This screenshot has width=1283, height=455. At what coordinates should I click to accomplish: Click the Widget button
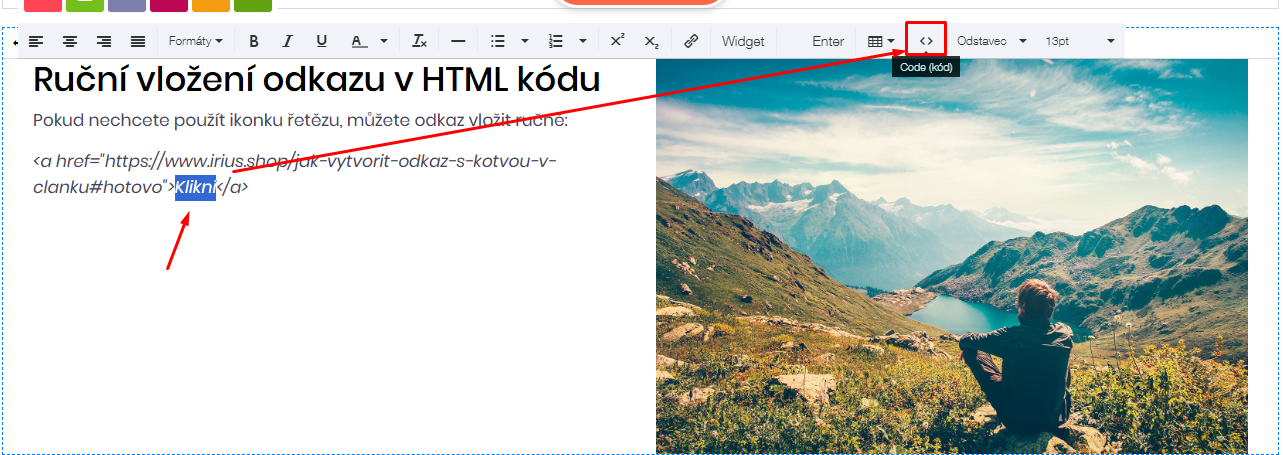[743, 41]
